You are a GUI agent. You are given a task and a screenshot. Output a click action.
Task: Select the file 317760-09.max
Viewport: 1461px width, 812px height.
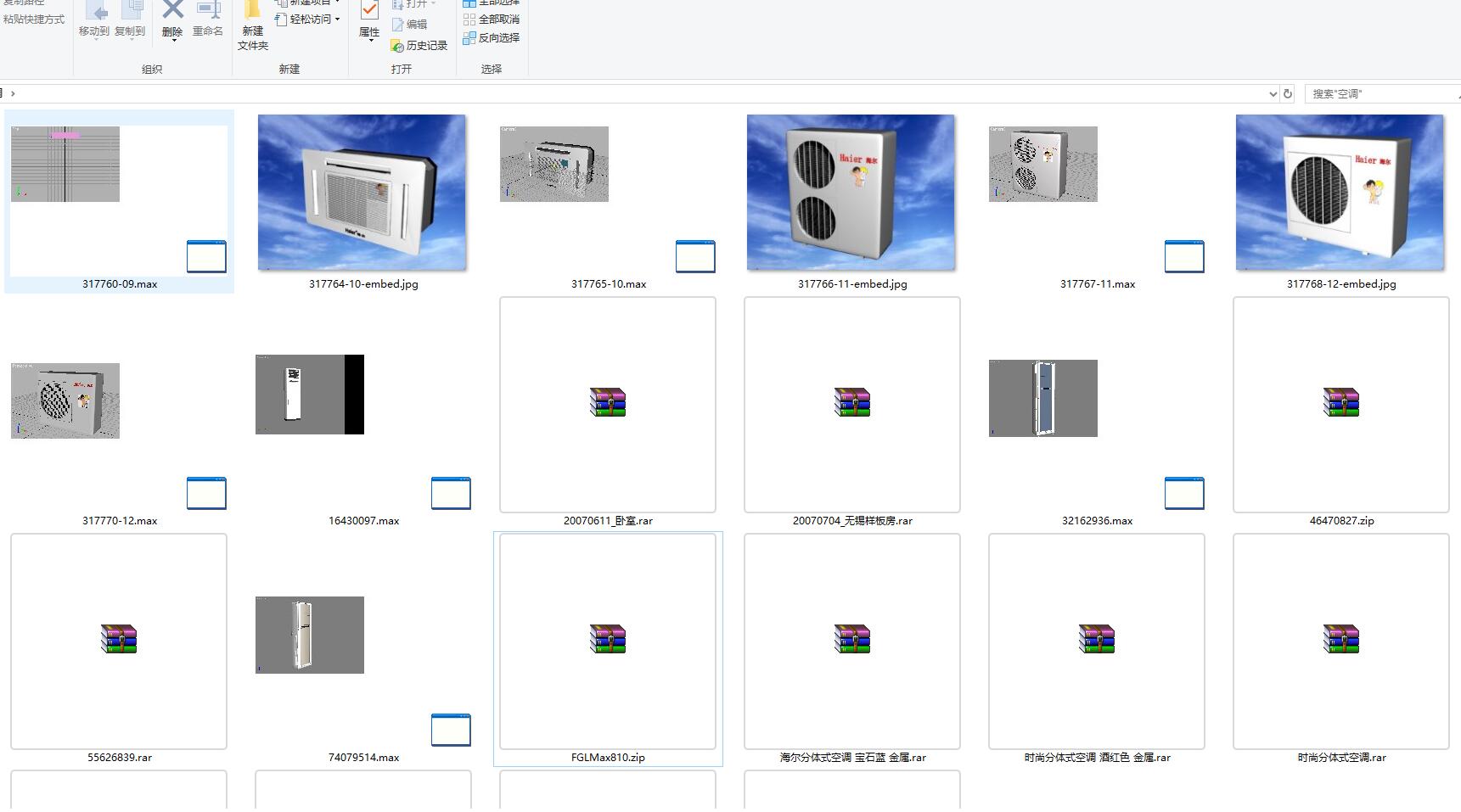pyautogui.click(x=120, y=201)
